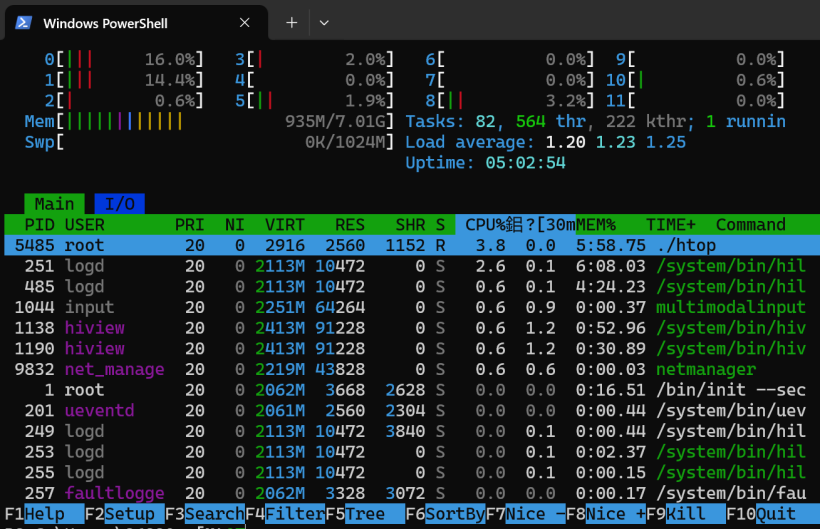Click the Tasks count 82
Viewport: 820px width, 529px height.
click(x=485, y=121)
